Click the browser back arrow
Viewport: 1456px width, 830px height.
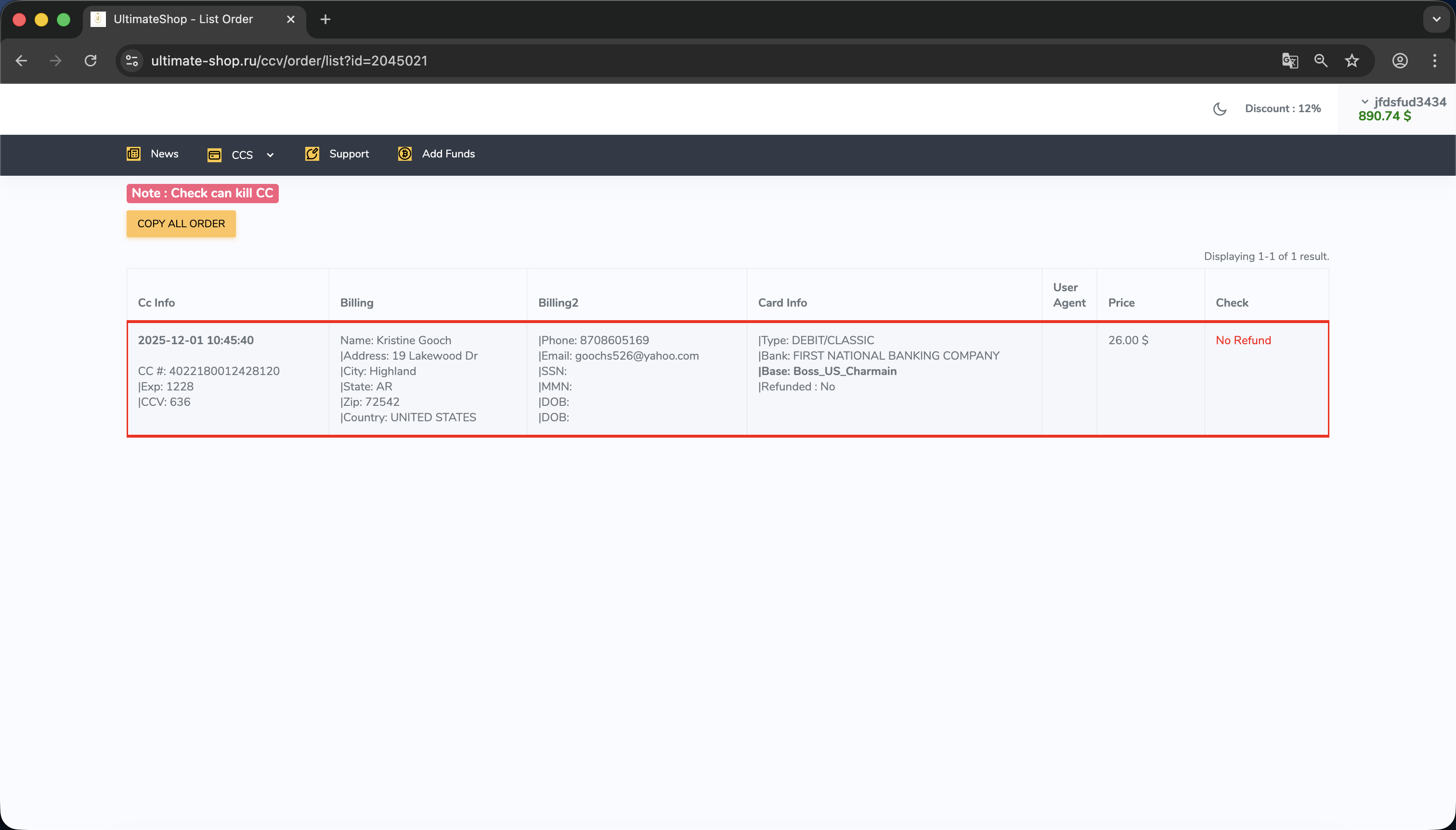[22, 61]
